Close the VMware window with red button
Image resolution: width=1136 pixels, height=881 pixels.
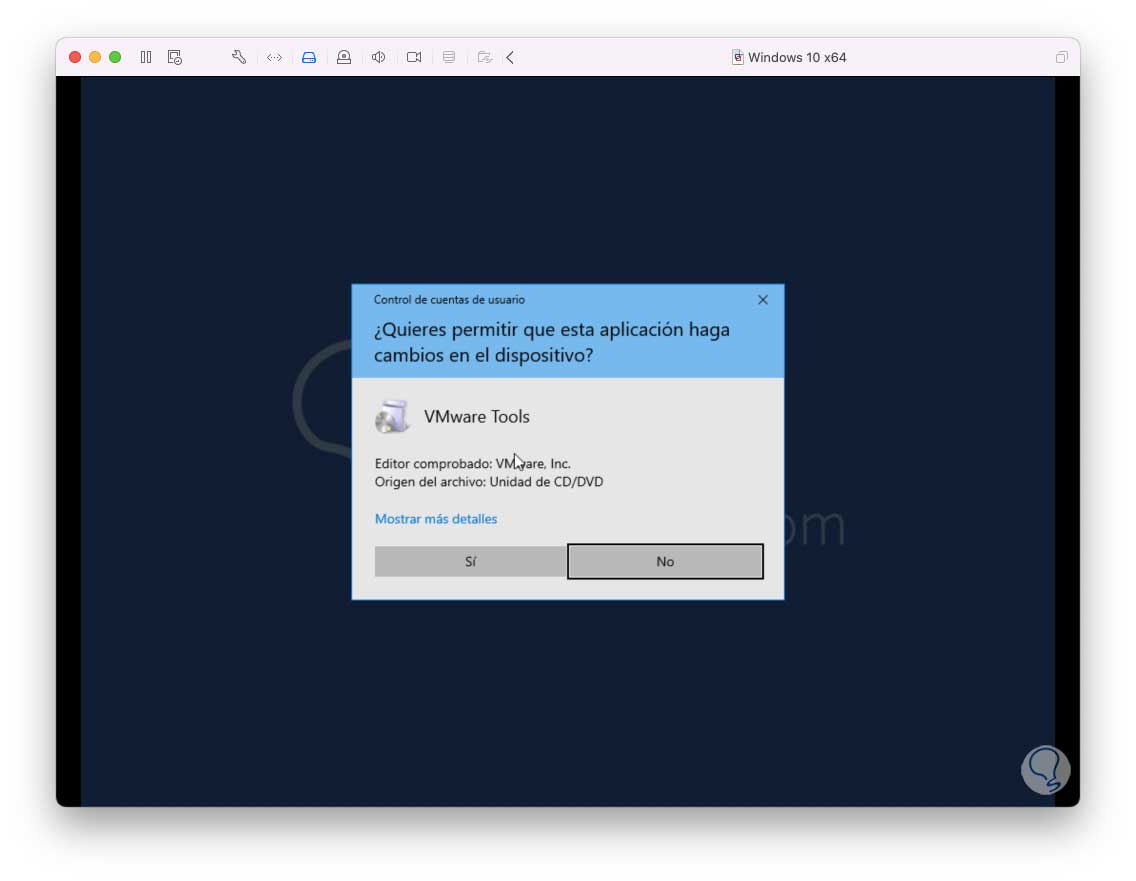pos(75,57)
